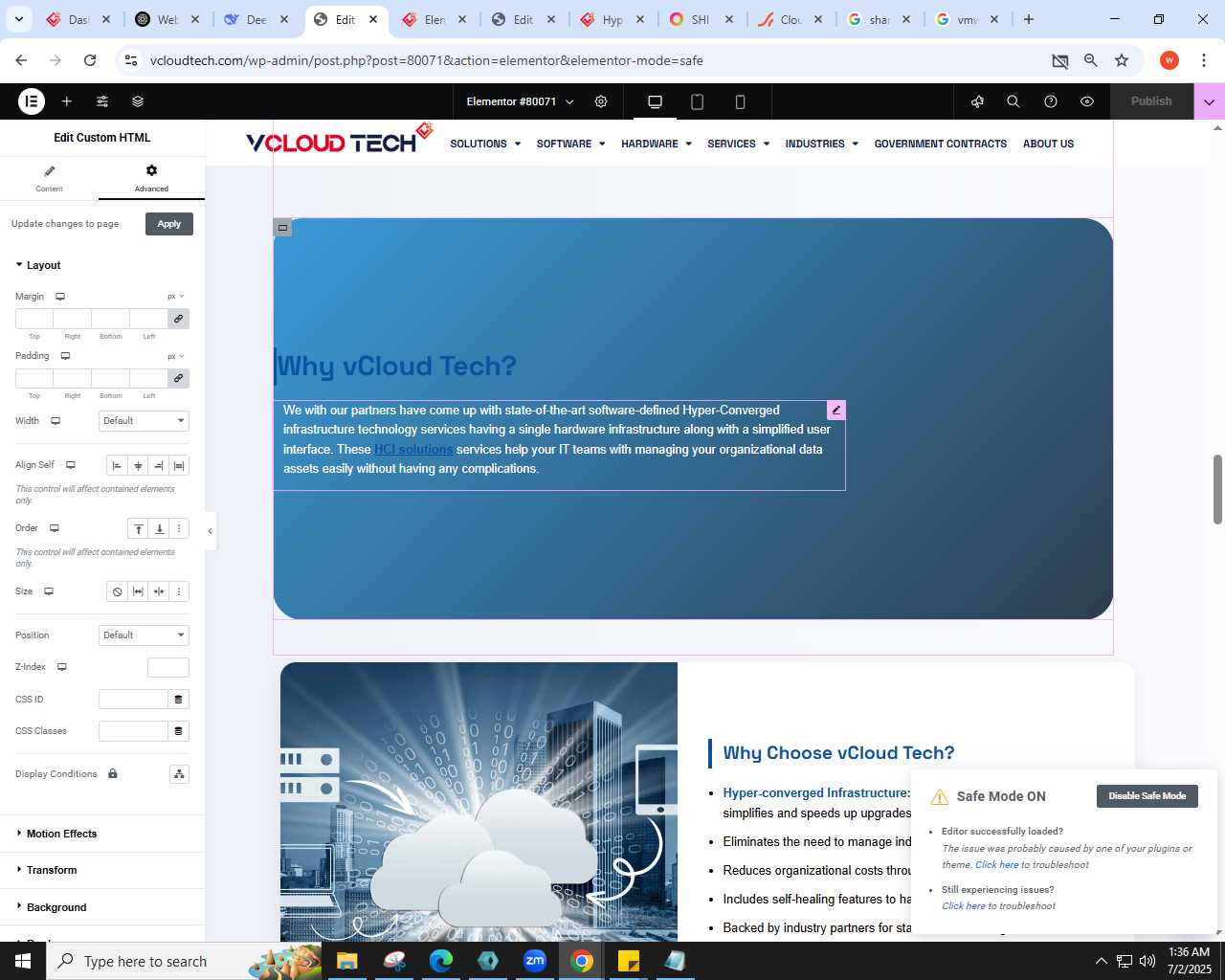1225x980 pixels.
Task: Switch to the Advanced tab
Action: [151, 178]
